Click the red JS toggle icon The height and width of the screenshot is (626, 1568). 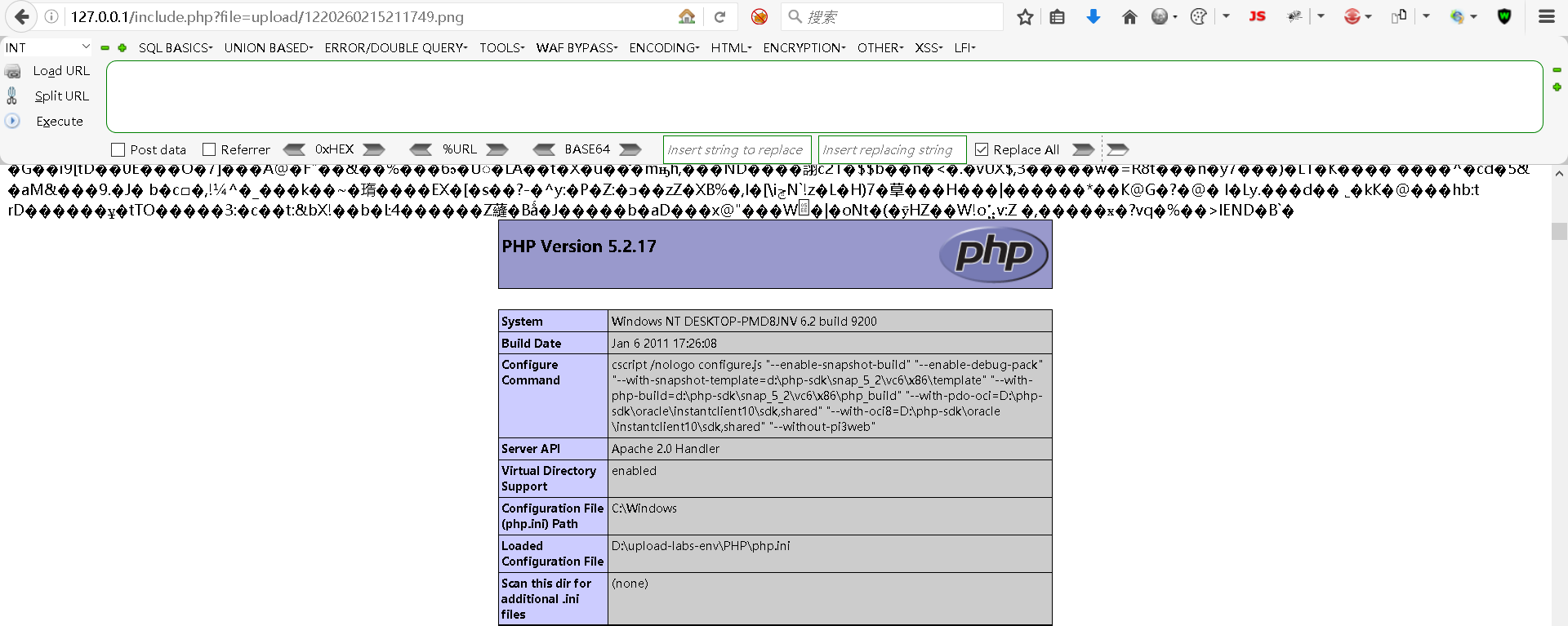(1257, 16)
